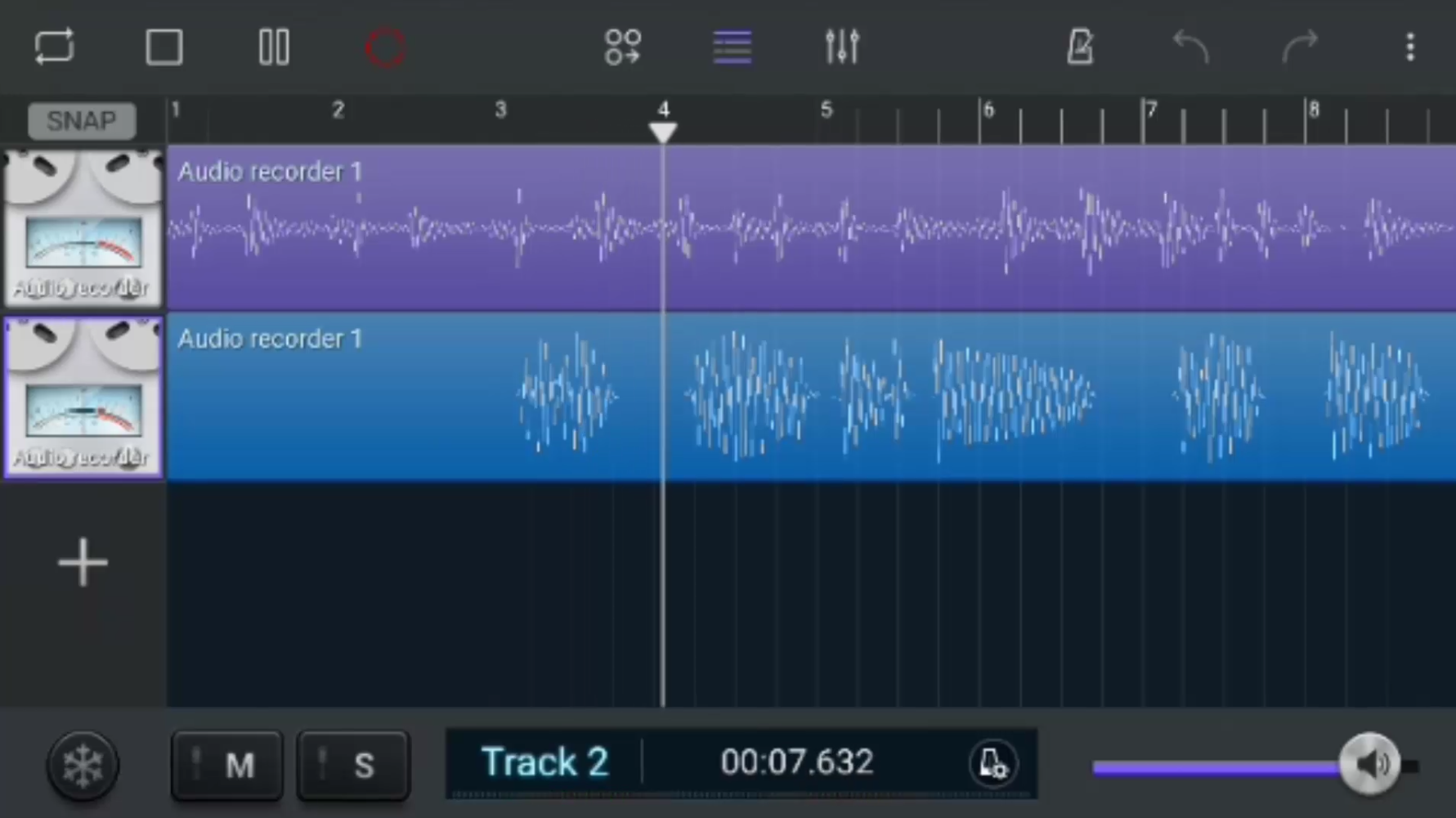Pause playback
The width and height of the screenshot is (1456, 818).
coord(273,47)
